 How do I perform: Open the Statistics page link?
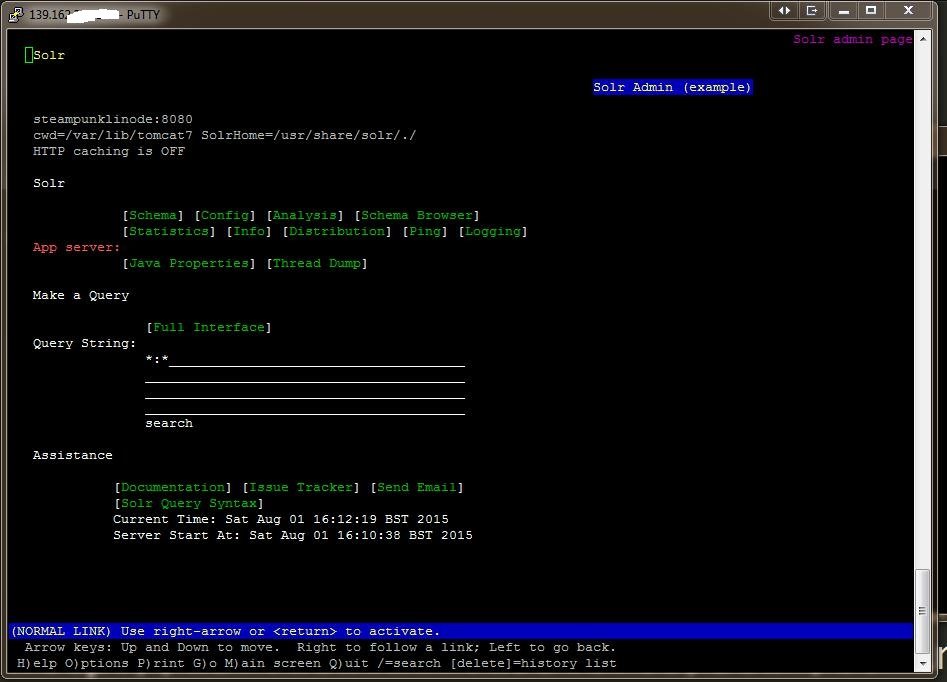pyautogui.click(x=169, y=231)
